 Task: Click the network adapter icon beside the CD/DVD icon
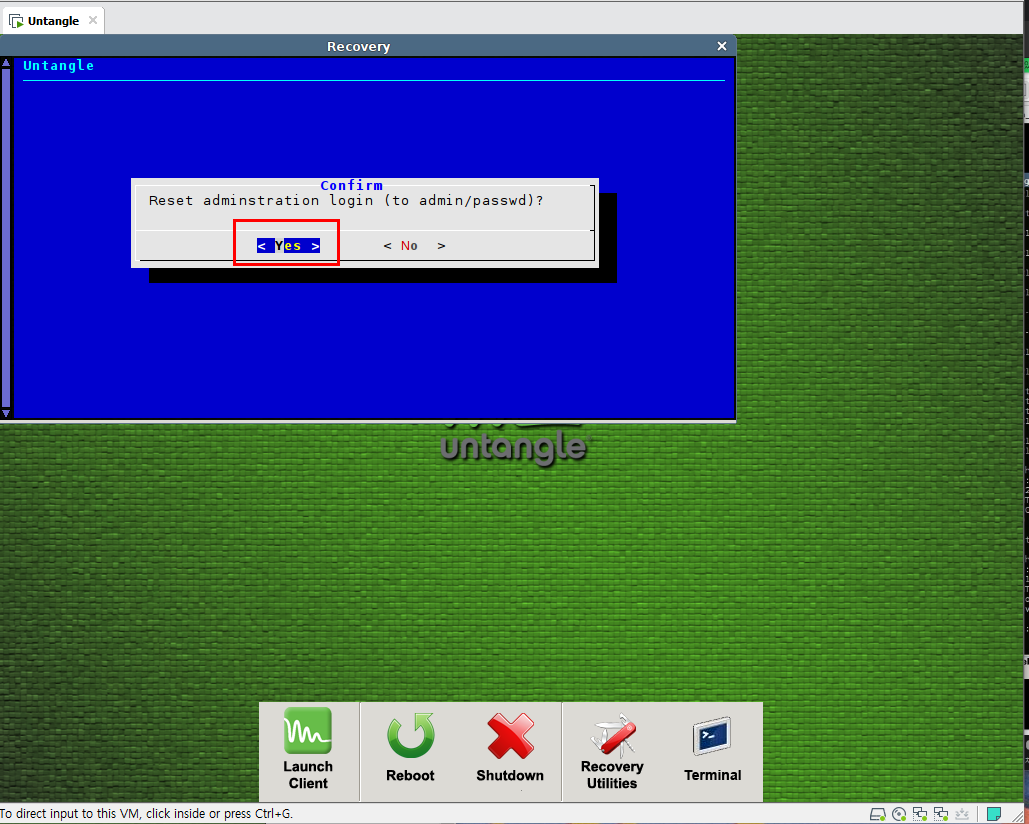click(919, 814)
